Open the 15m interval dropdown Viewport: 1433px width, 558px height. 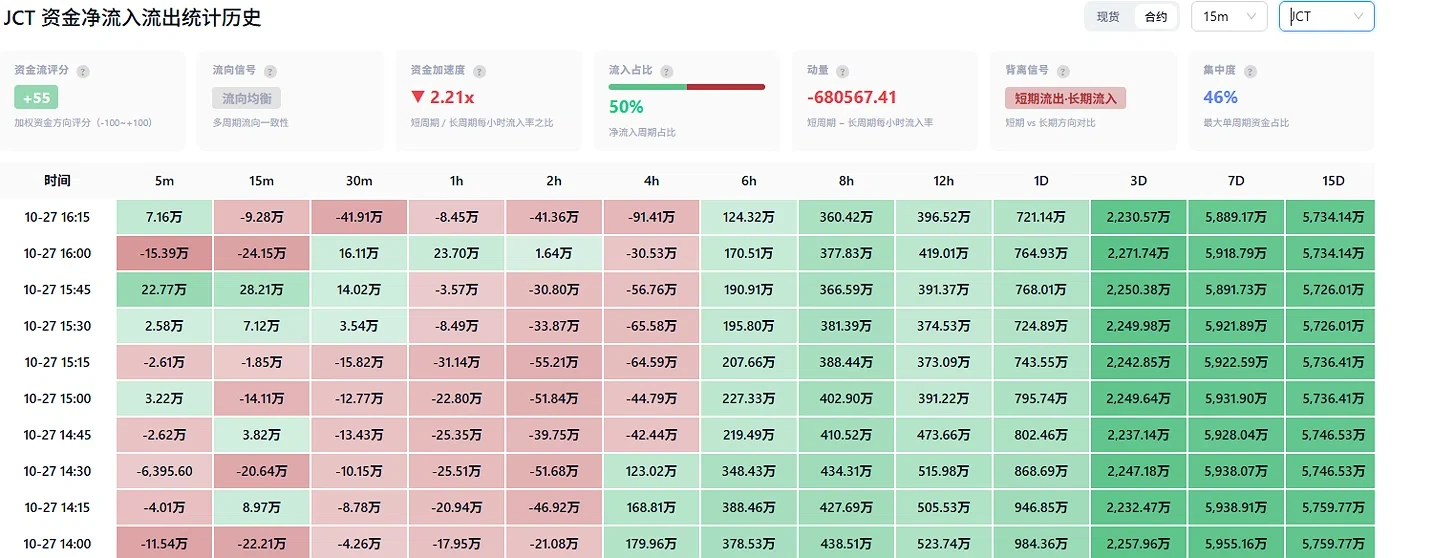tap(1229, 16)
